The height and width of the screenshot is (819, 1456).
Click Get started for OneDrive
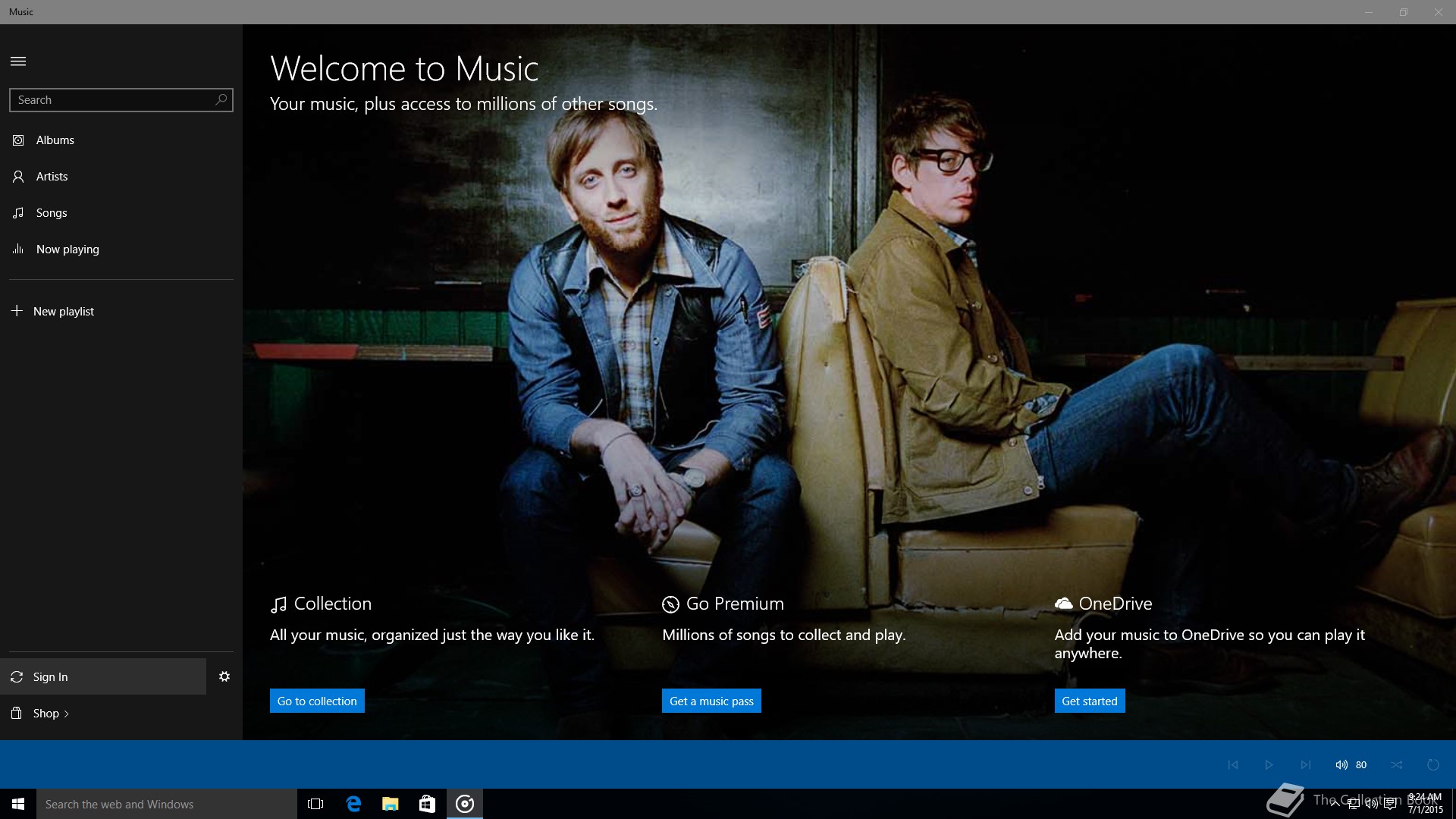[x=1090, y=701]
